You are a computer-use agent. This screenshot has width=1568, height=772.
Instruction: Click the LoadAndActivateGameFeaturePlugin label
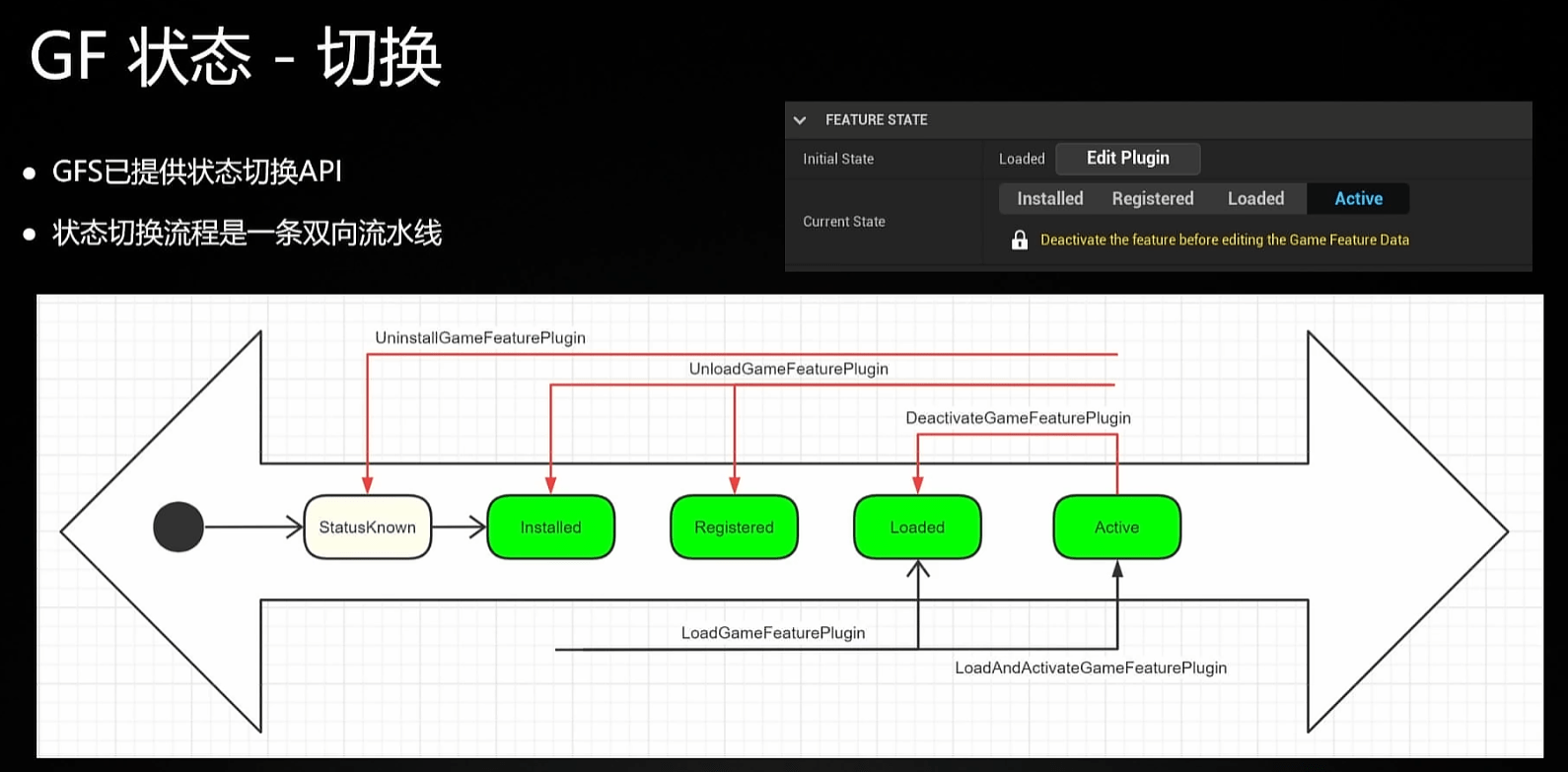point(1090,667)
